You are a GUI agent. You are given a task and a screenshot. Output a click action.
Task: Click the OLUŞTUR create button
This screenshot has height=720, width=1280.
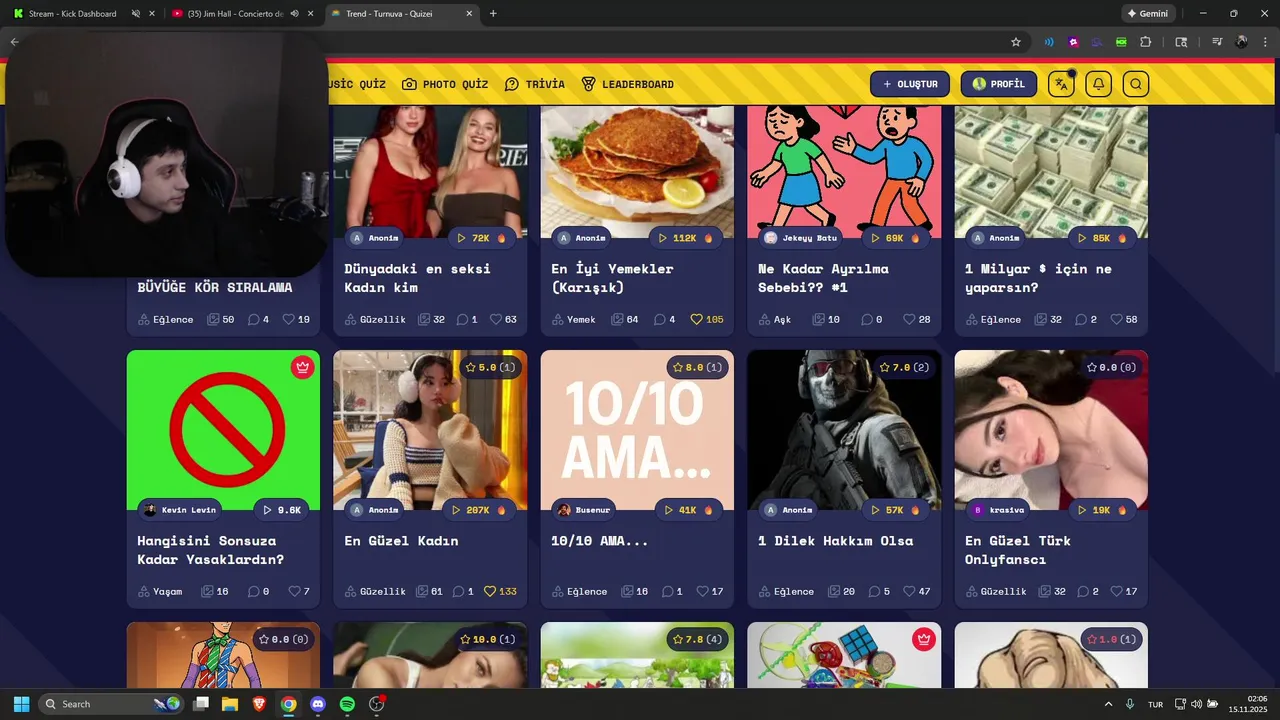pyautogui.click(x=910, y=84)
